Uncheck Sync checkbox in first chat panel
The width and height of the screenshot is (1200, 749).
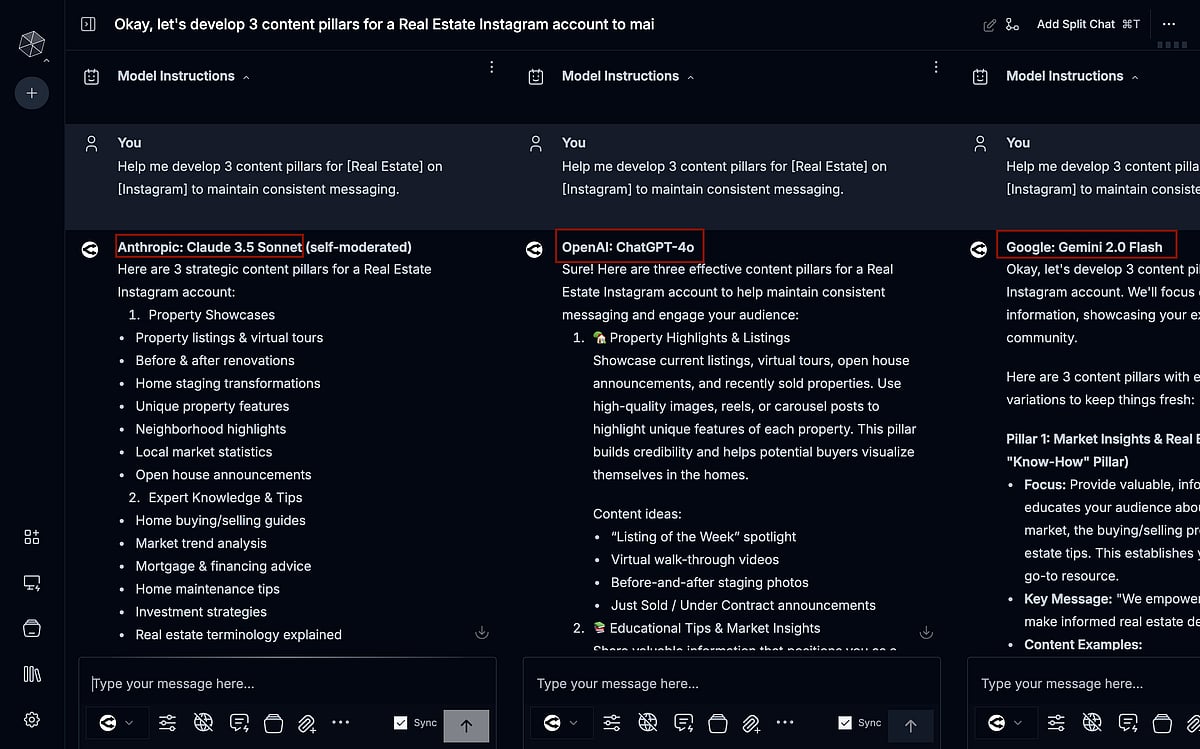401,723
